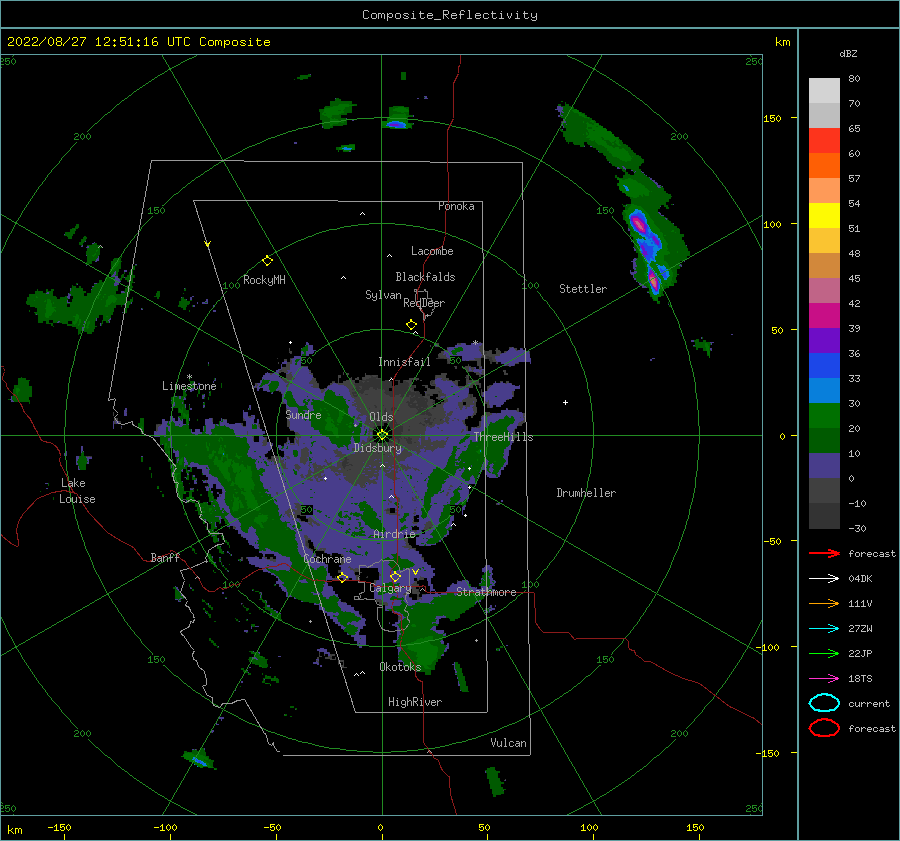Click the yellow diamond marker near RockyMH

267,261
